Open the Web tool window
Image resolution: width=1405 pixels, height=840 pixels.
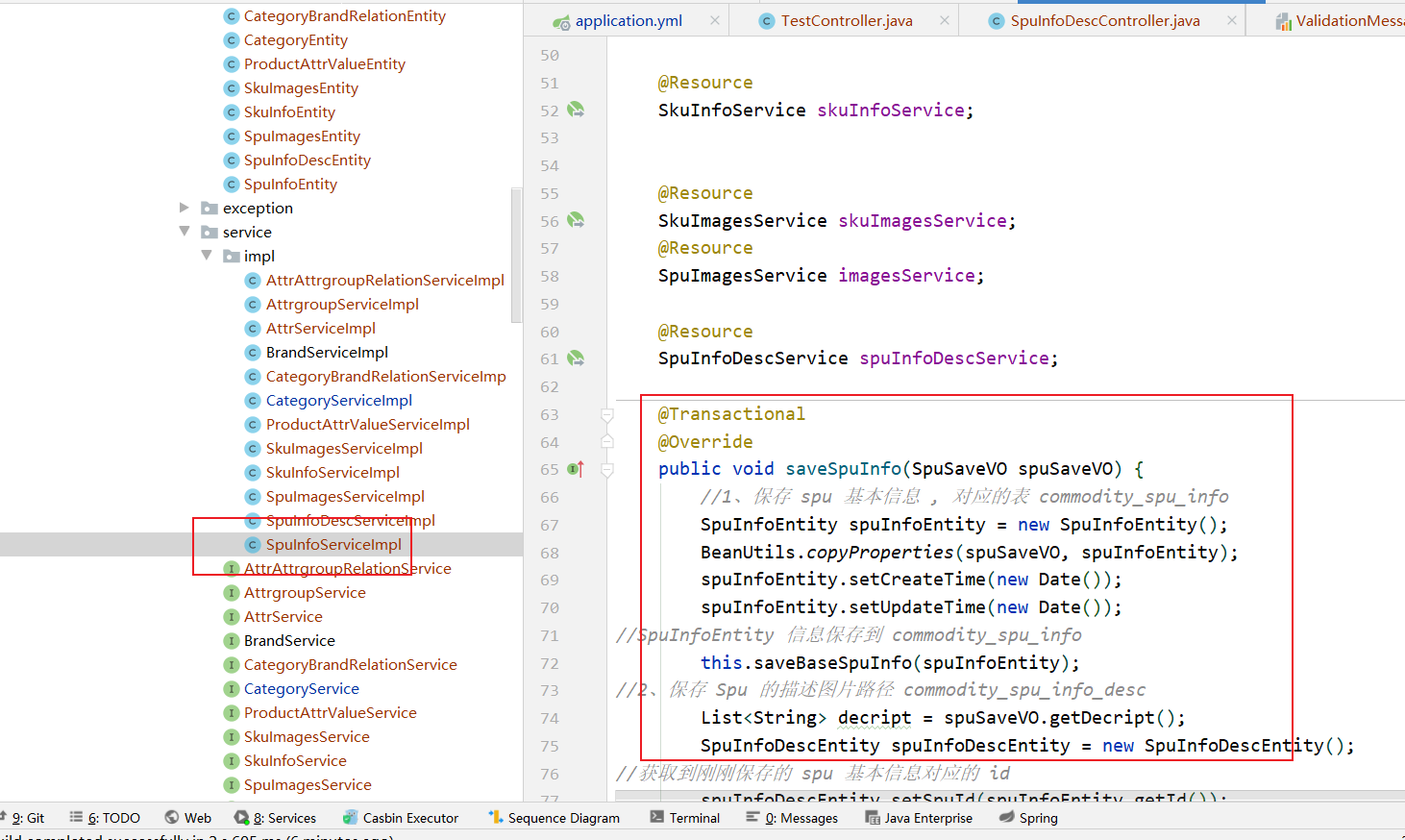click(187, 818)
